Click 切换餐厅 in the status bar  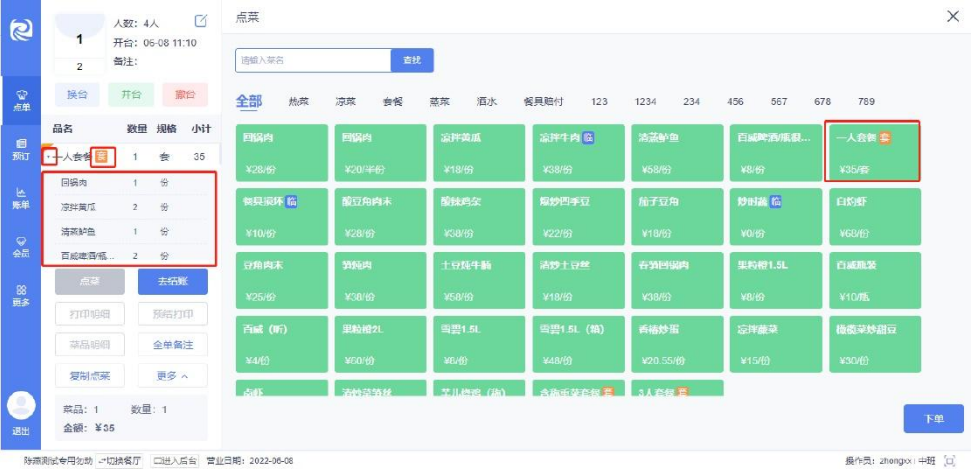(120, 461)
